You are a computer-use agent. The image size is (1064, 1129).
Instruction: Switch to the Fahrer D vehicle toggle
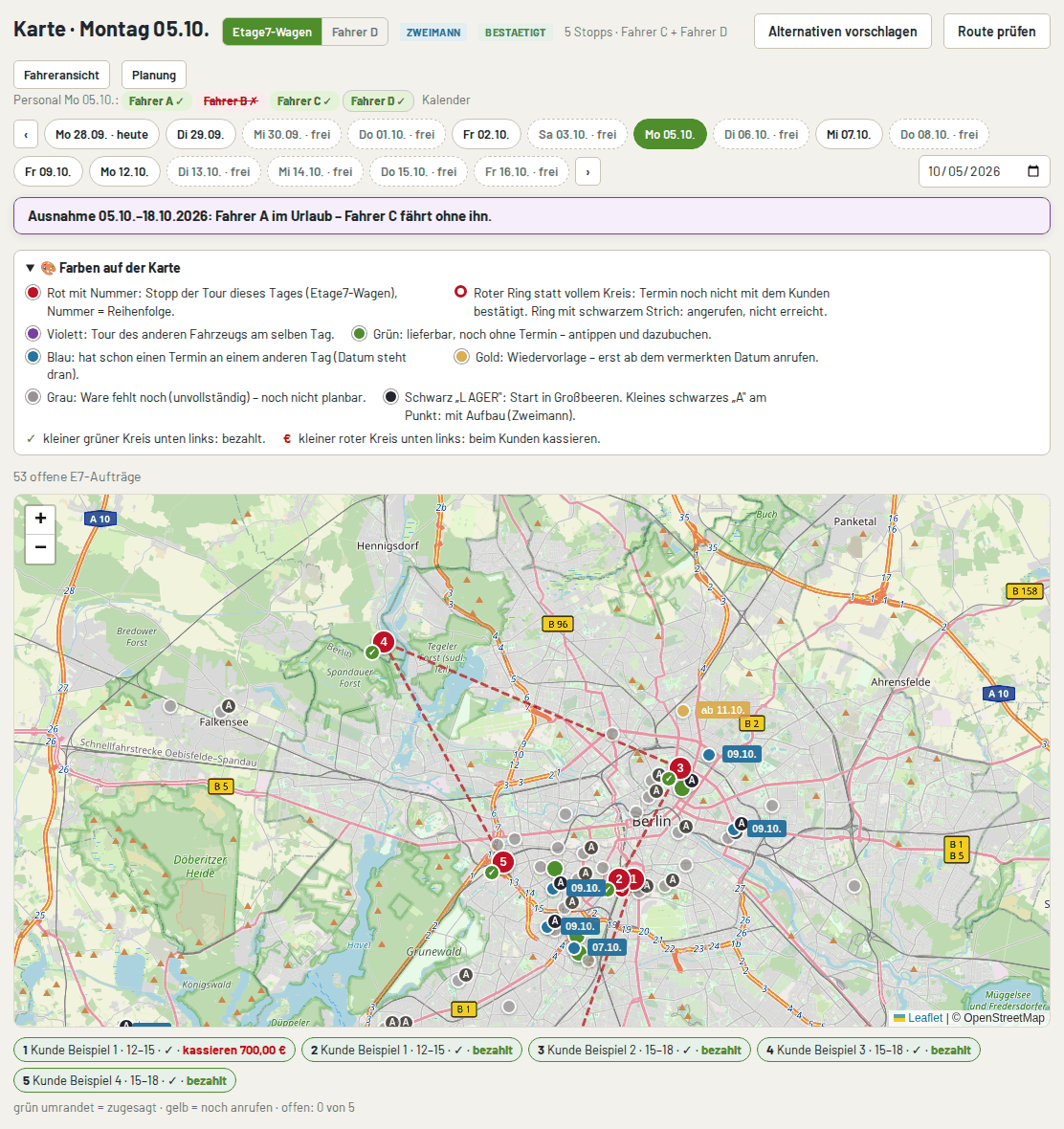coord(355,32)
